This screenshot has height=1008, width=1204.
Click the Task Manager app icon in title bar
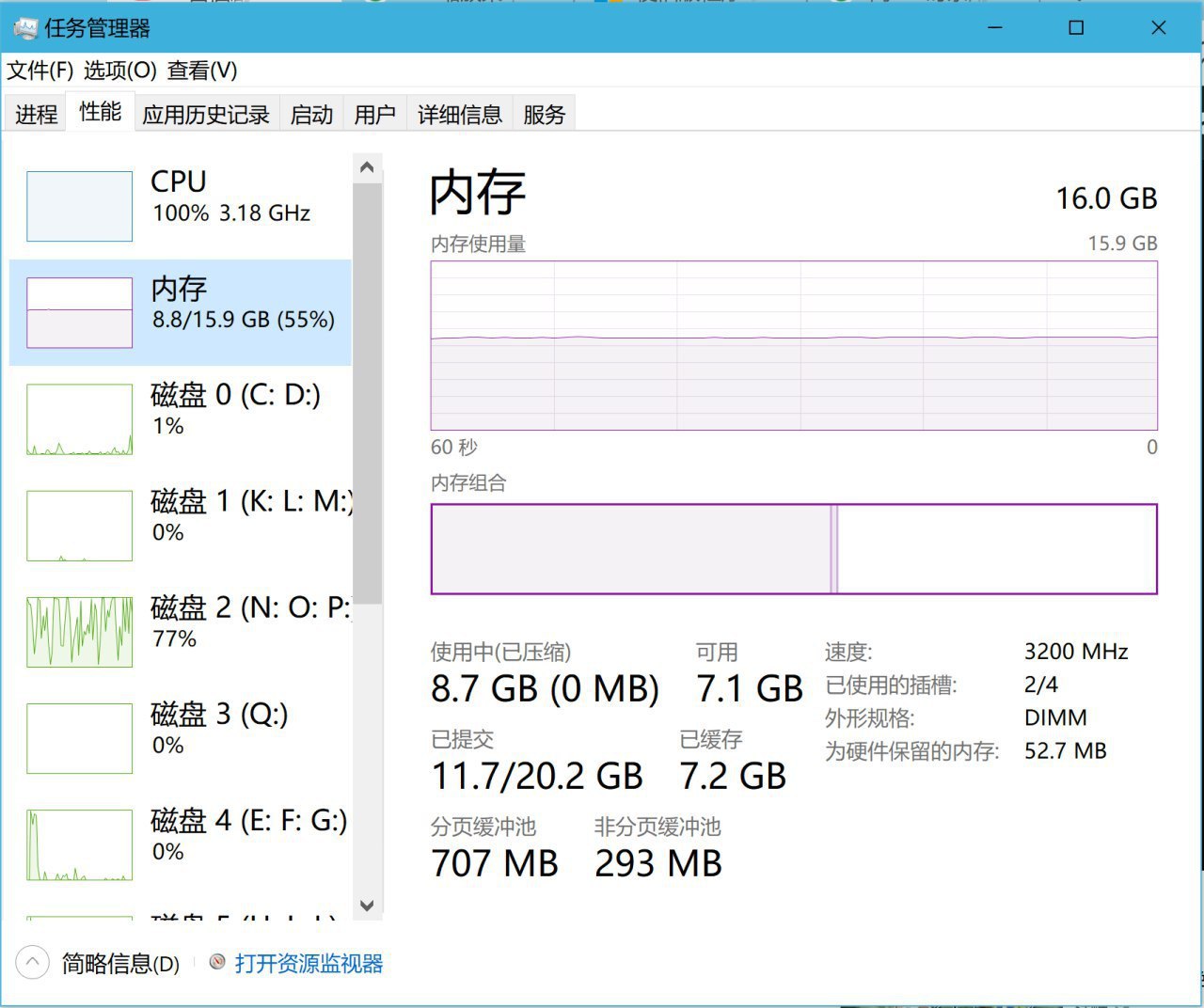point(25,28)
